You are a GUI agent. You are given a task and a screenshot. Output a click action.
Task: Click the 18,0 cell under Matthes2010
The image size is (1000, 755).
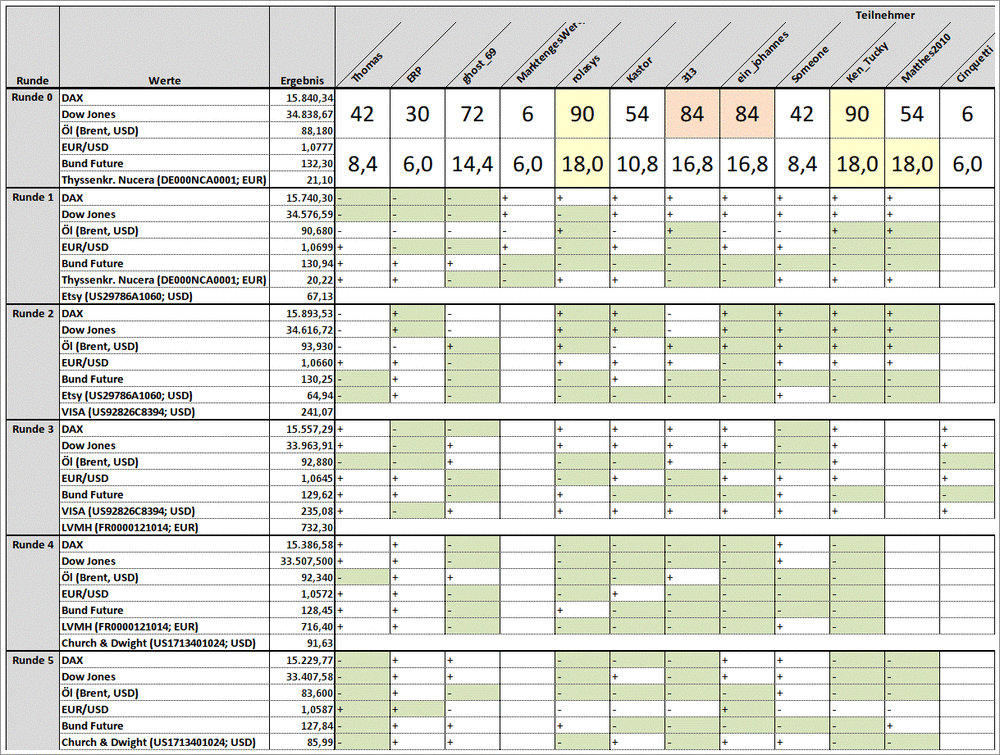(x=912, y=164)
